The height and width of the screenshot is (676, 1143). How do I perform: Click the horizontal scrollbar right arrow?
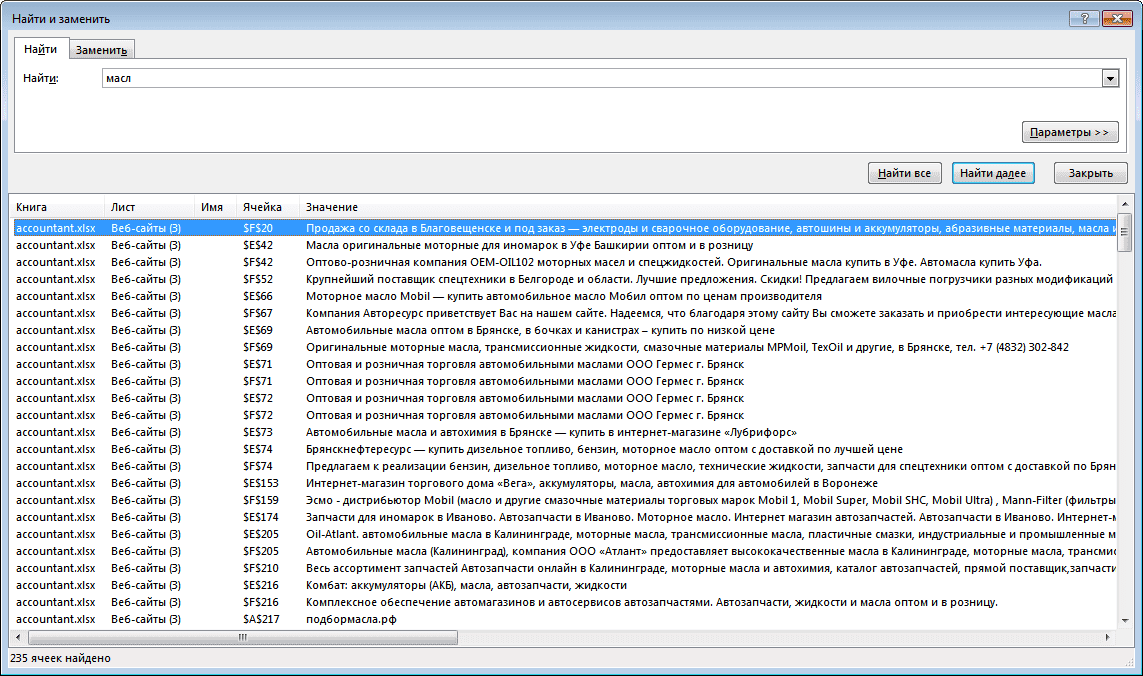click(x=1108, y=637)
